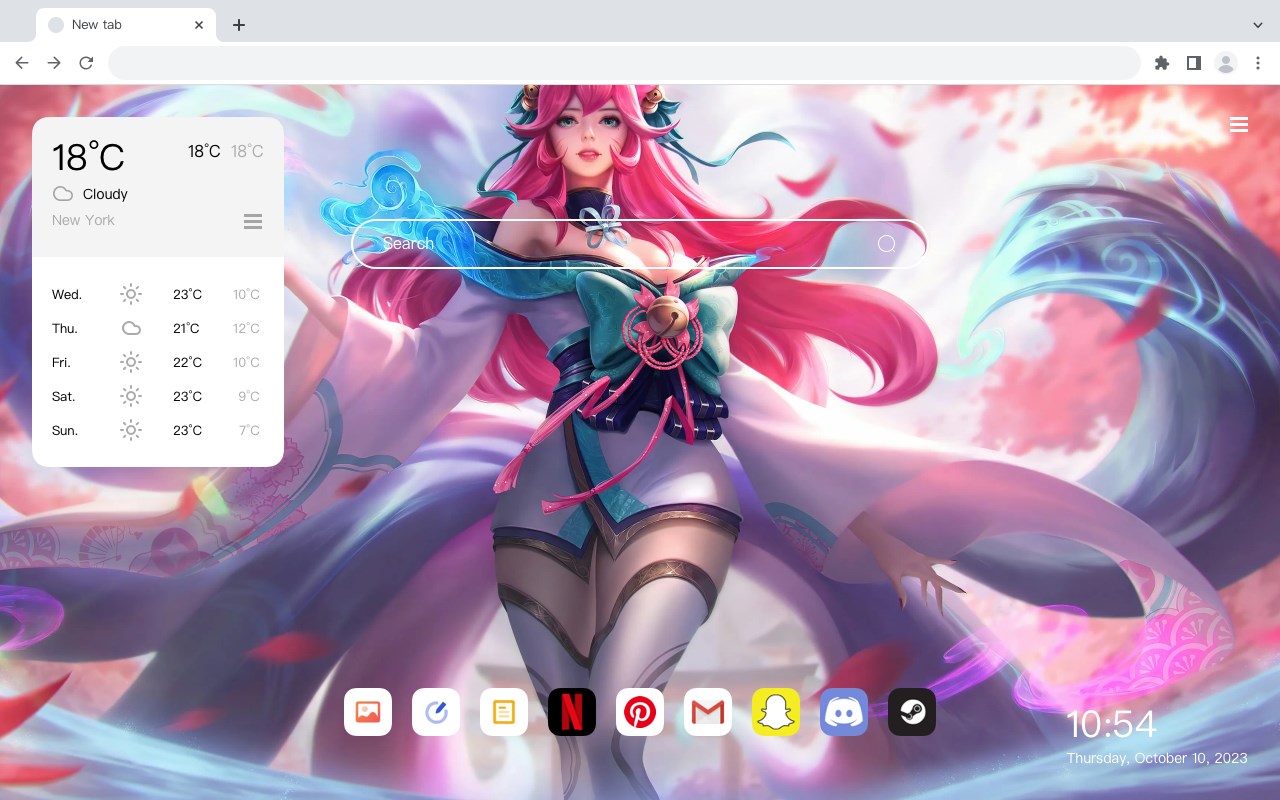Open the yellow notes shortcut icon

click(x=504, y=712)
